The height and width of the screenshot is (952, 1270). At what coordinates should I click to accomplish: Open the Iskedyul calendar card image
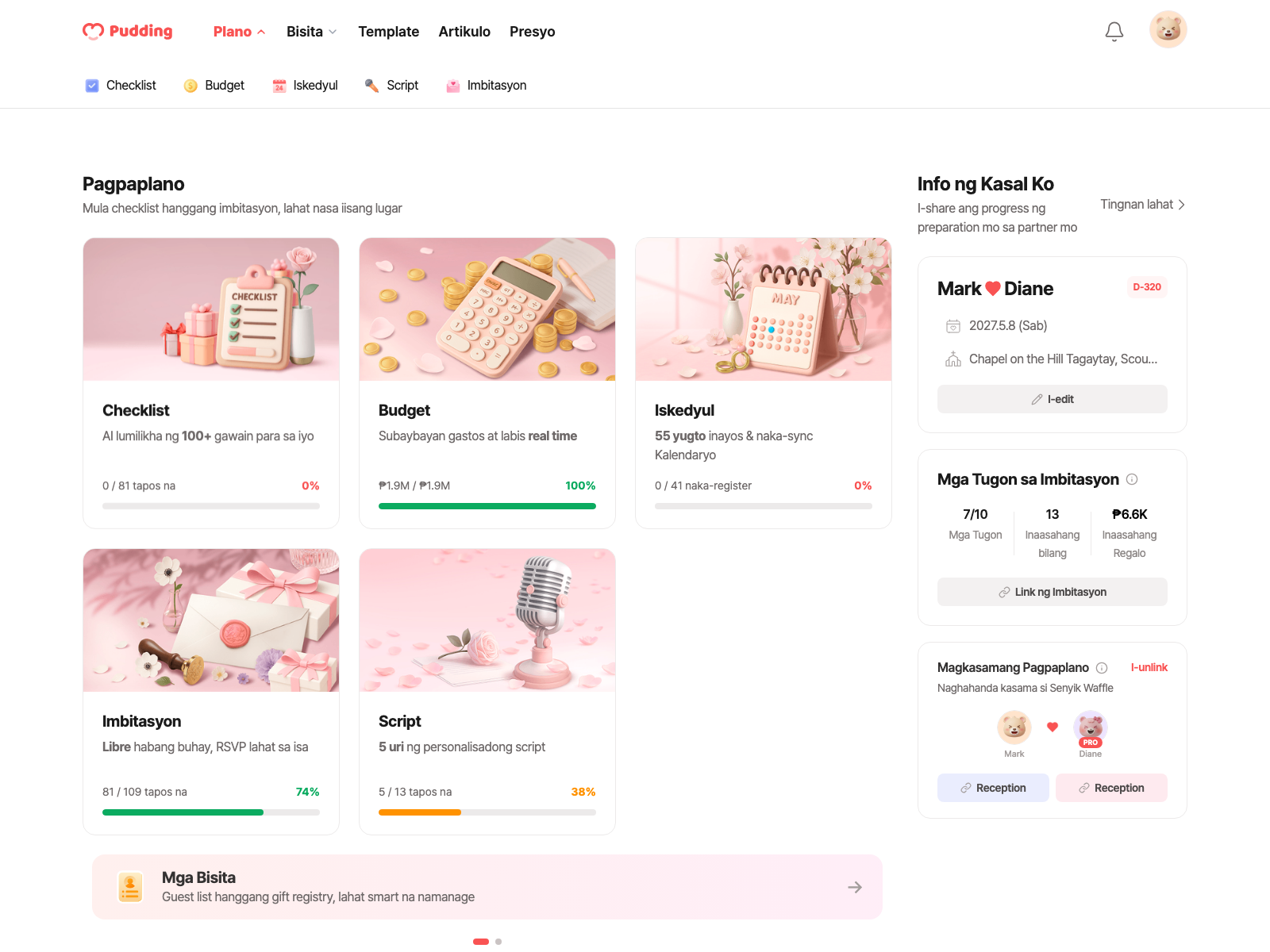point(764,309)
